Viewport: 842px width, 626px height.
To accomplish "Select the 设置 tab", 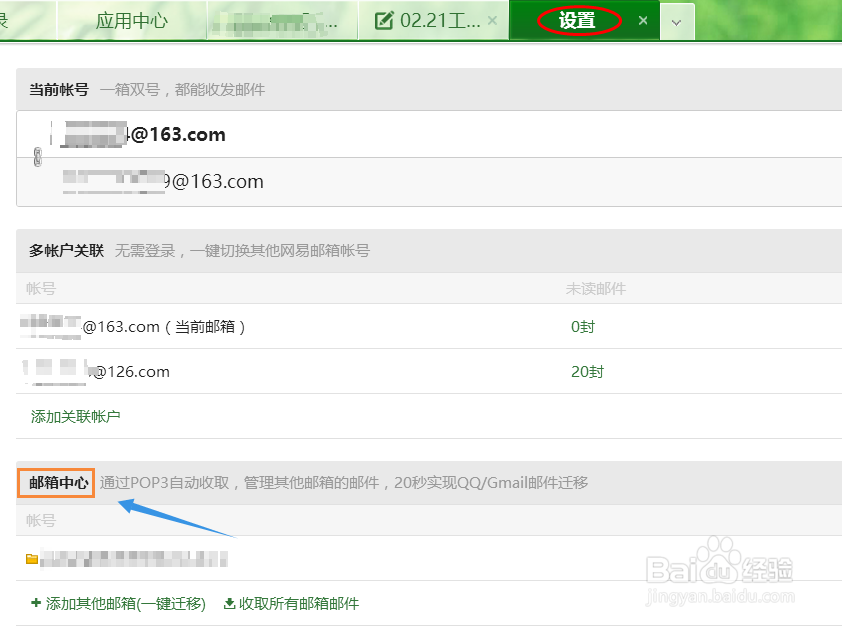I will (x=577, y=20).
